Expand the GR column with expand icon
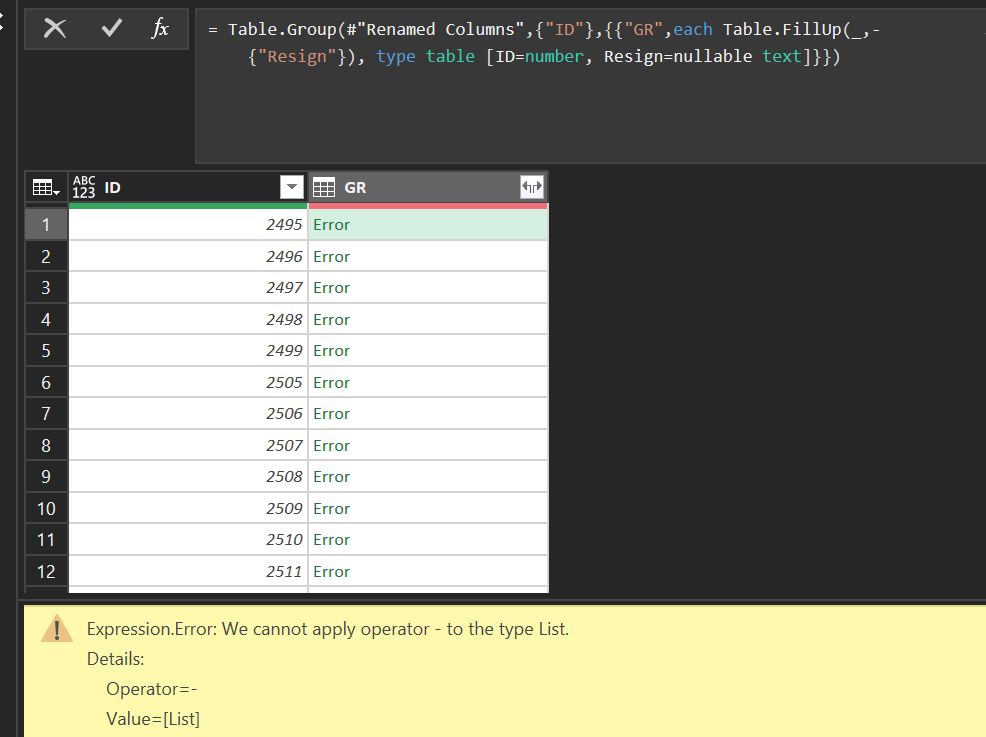 532,187
